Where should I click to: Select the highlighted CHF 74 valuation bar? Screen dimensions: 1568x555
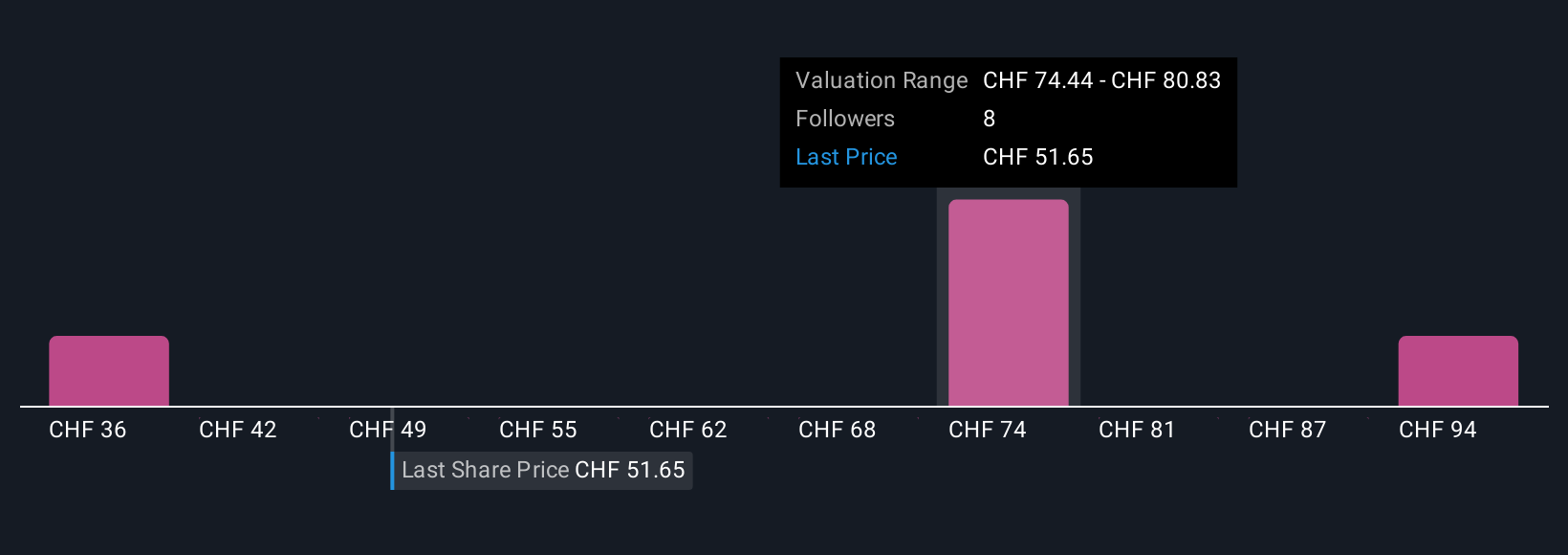[1008, 303]
